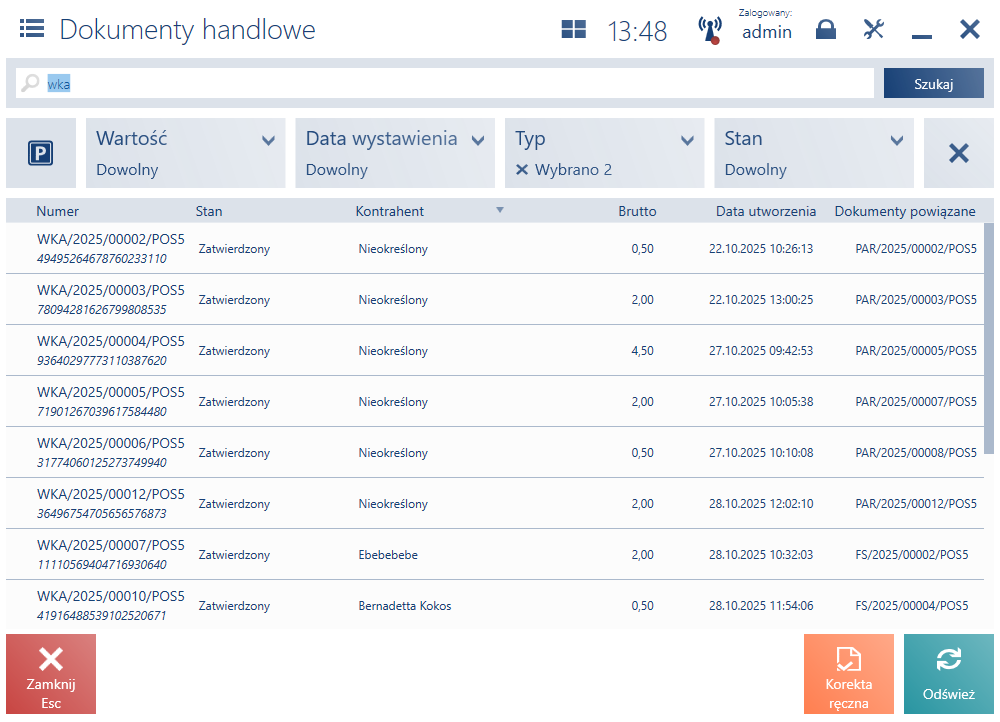Click the magnifier icon in search box
Viewport: 1000px width, 722px height.
(30, 83)
